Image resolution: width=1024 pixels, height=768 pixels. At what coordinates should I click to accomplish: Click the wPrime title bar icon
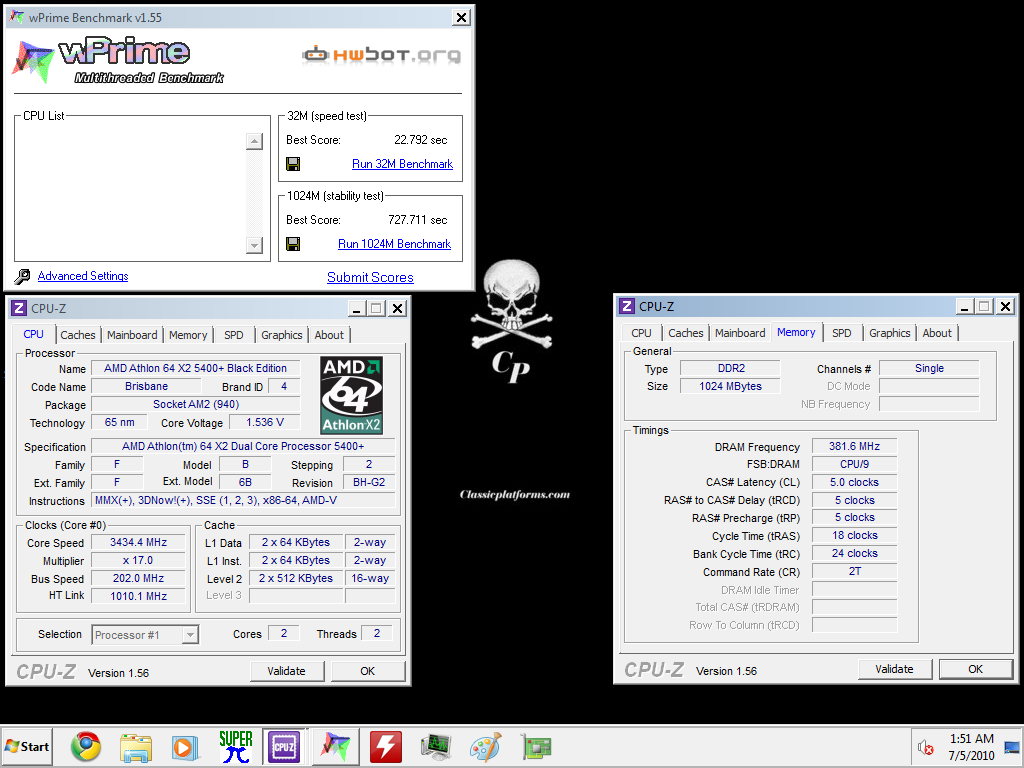[x=17, y=17]
